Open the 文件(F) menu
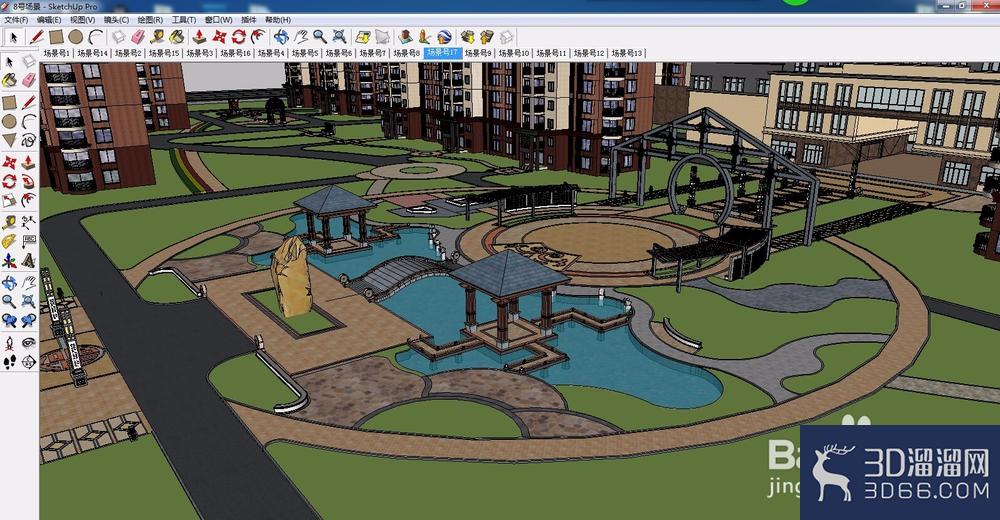Image resolution: width=1000 pixels, height=520 pixels. (17, 20)
